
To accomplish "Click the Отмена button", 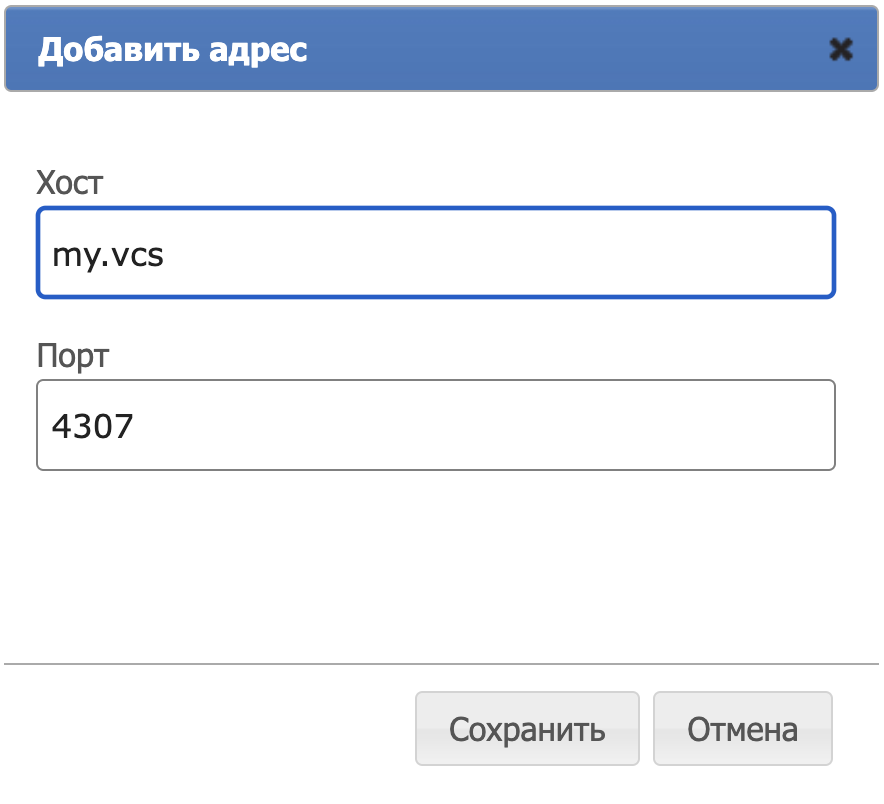I will 742,728.
